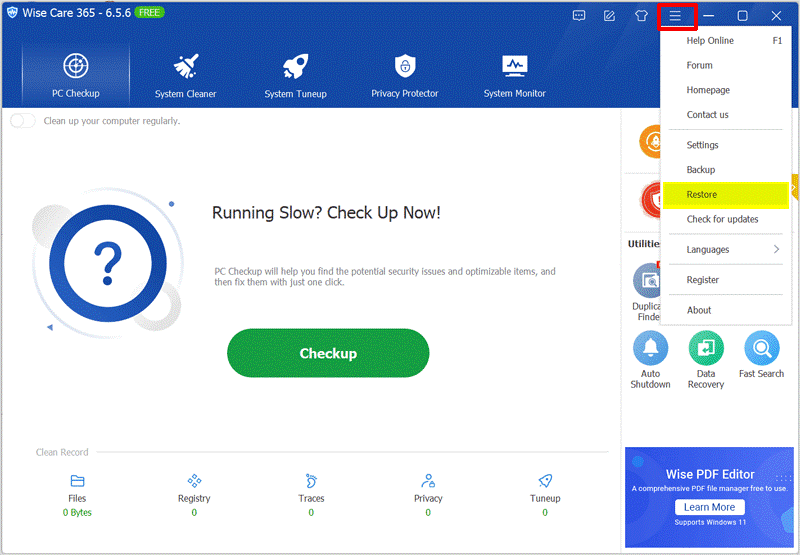800x555 pixels.
Task: Click Check for updates
Action: click(725, 219)
